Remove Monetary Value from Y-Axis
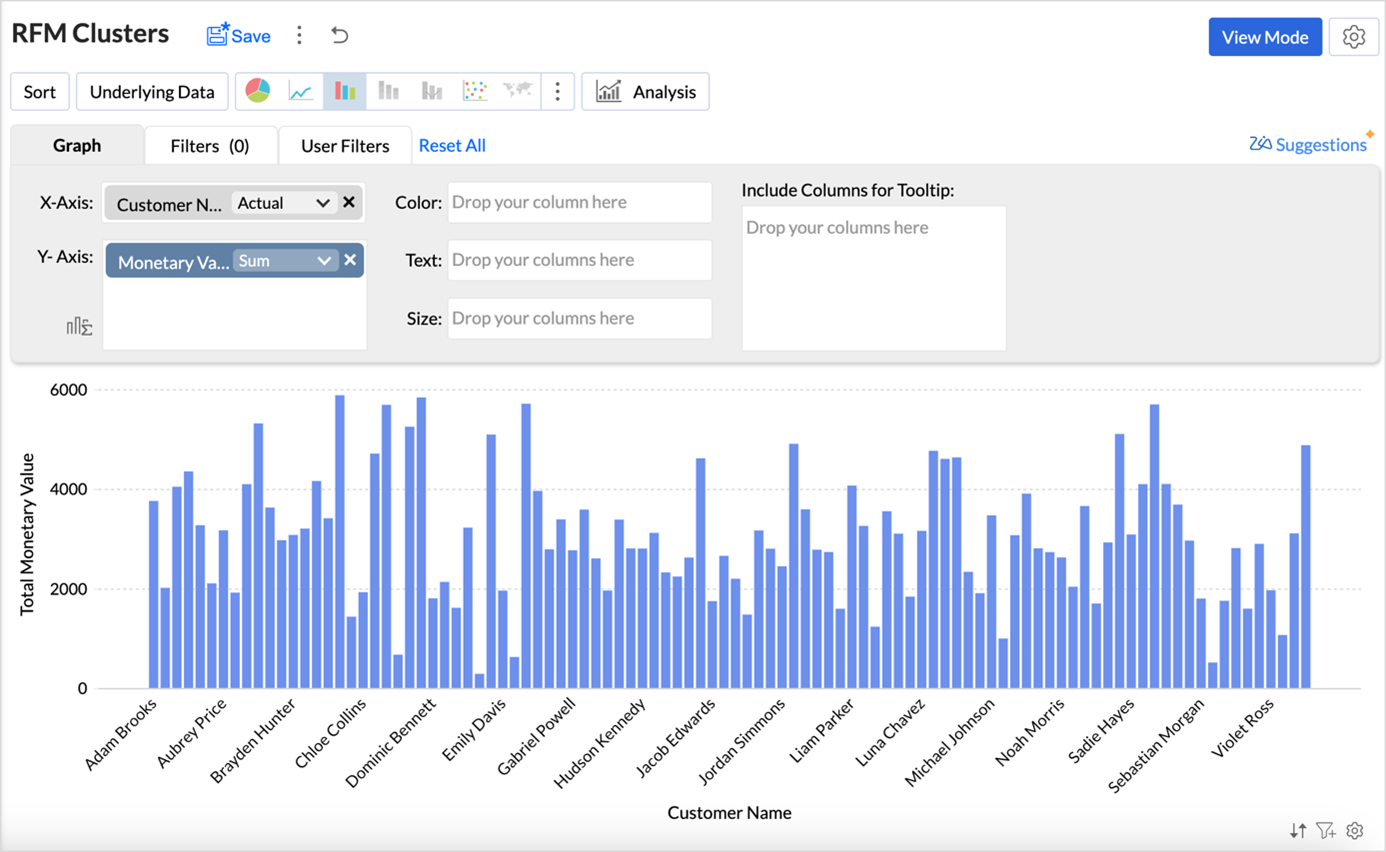The height and width of the screenshot is (852, 1386). pos(350,260)
